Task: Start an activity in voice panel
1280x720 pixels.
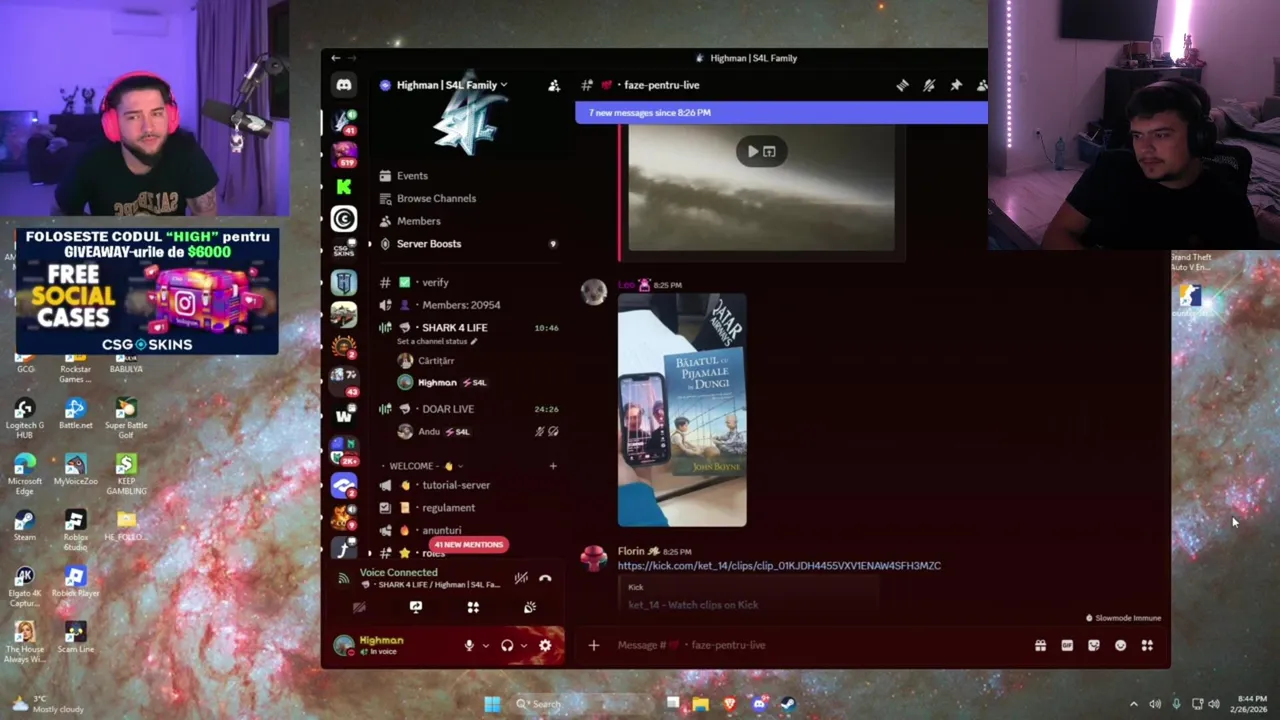Action: click(473, 607)
